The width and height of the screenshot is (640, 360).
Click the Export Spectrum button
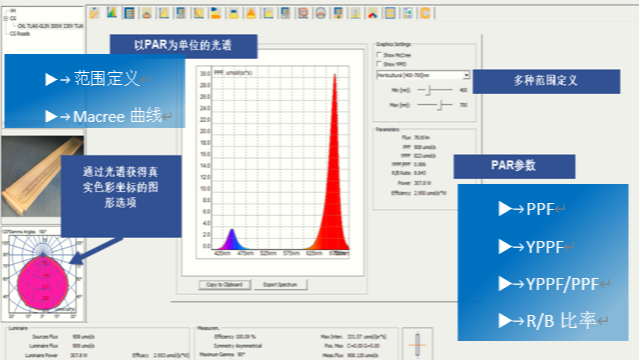point(280,284)
